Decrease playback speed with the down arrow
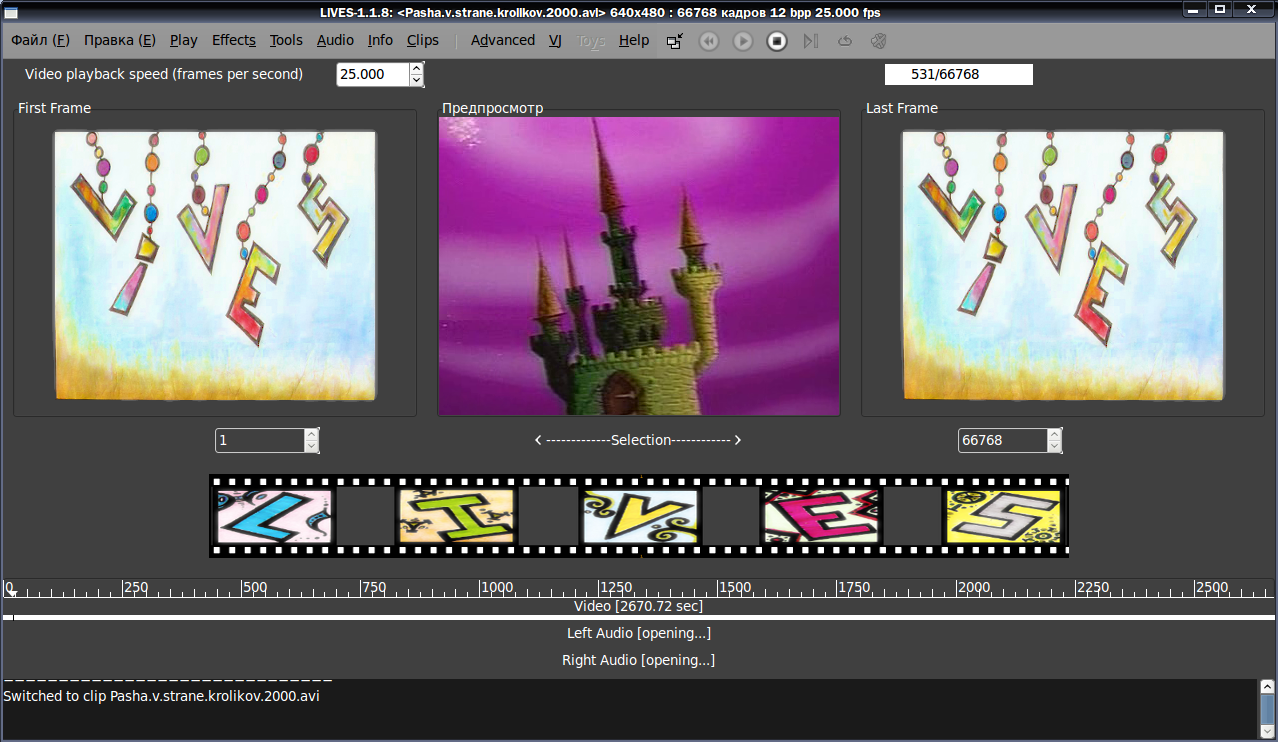 point(417,80)
